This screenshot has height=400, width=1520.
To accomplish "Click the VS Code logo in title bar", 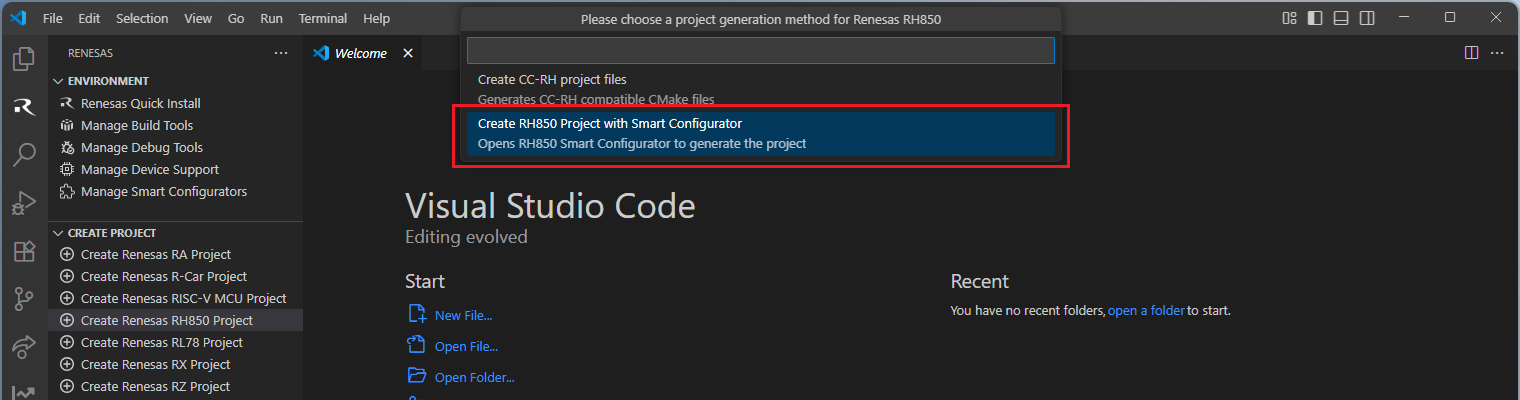I will [x=17, y=18].
